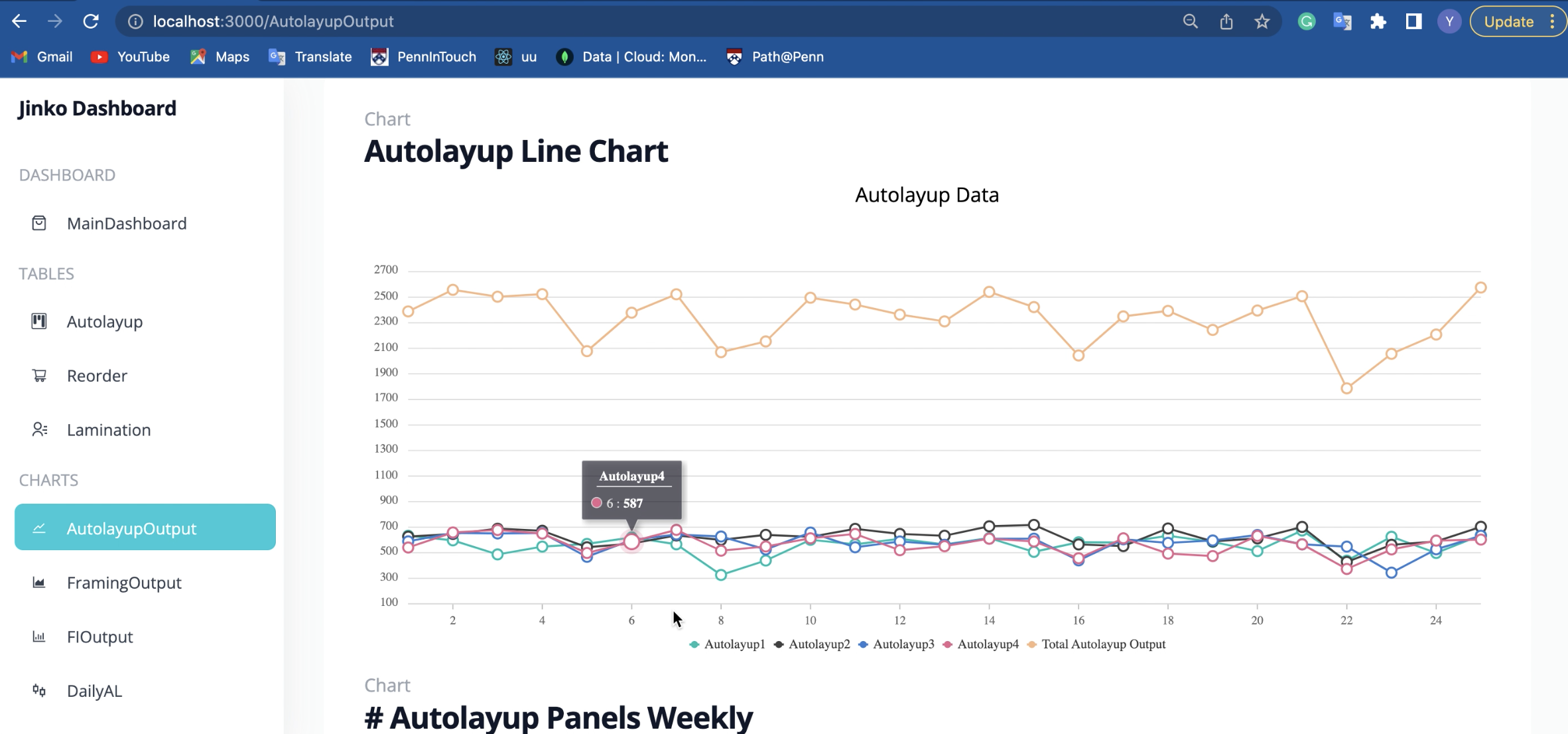The height and width of the screenshot is (734, 1568).
Task: Click the DailyAL candlestick icon
Action: tap(39, 691)
